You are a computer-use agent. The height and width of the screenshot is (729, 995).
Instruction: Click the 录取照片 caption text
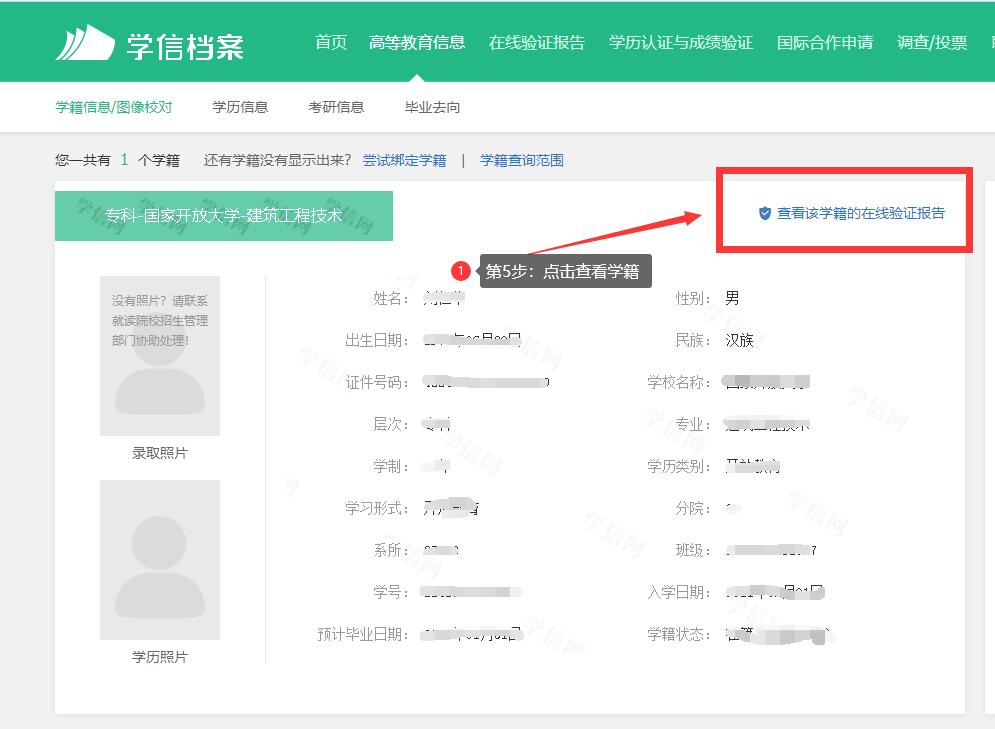(160, 453)
